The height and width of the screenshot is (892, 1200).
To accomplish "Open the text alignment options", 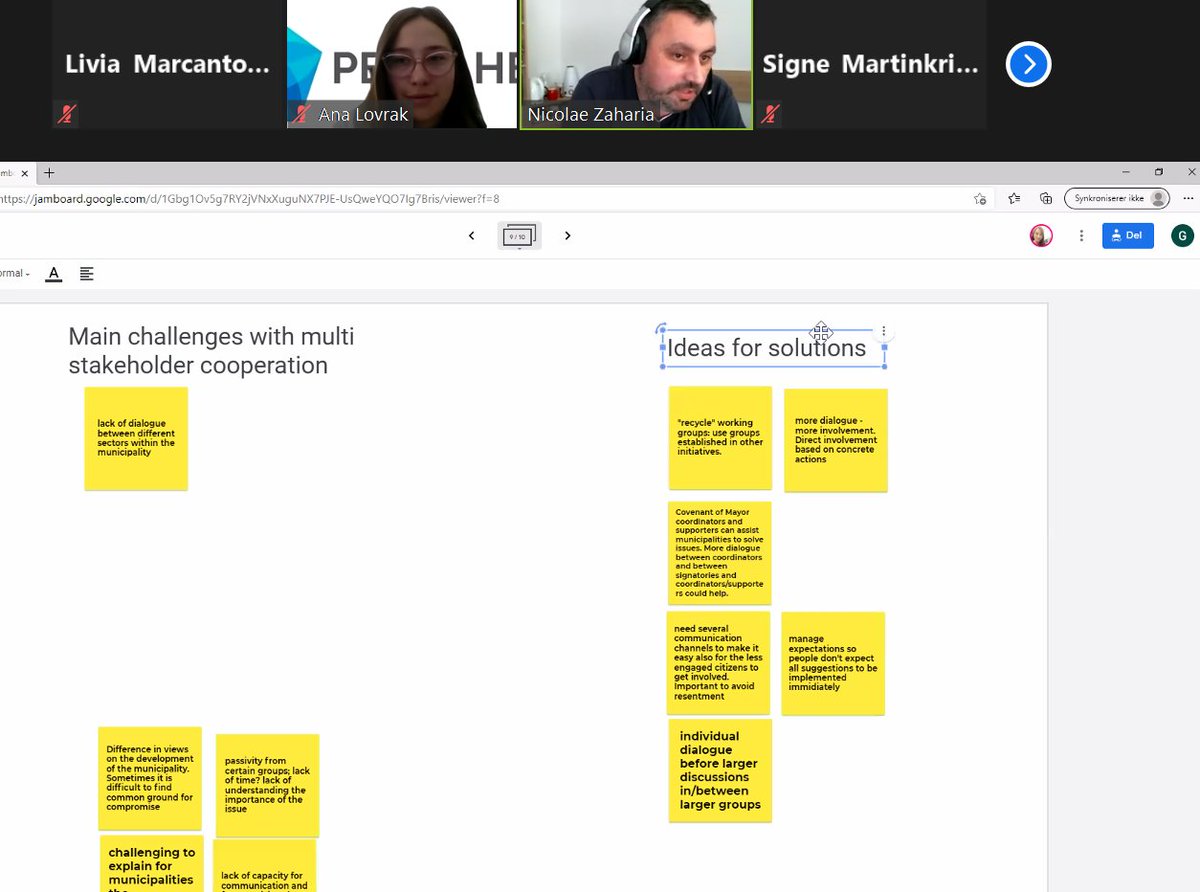I will pos(87,274).
